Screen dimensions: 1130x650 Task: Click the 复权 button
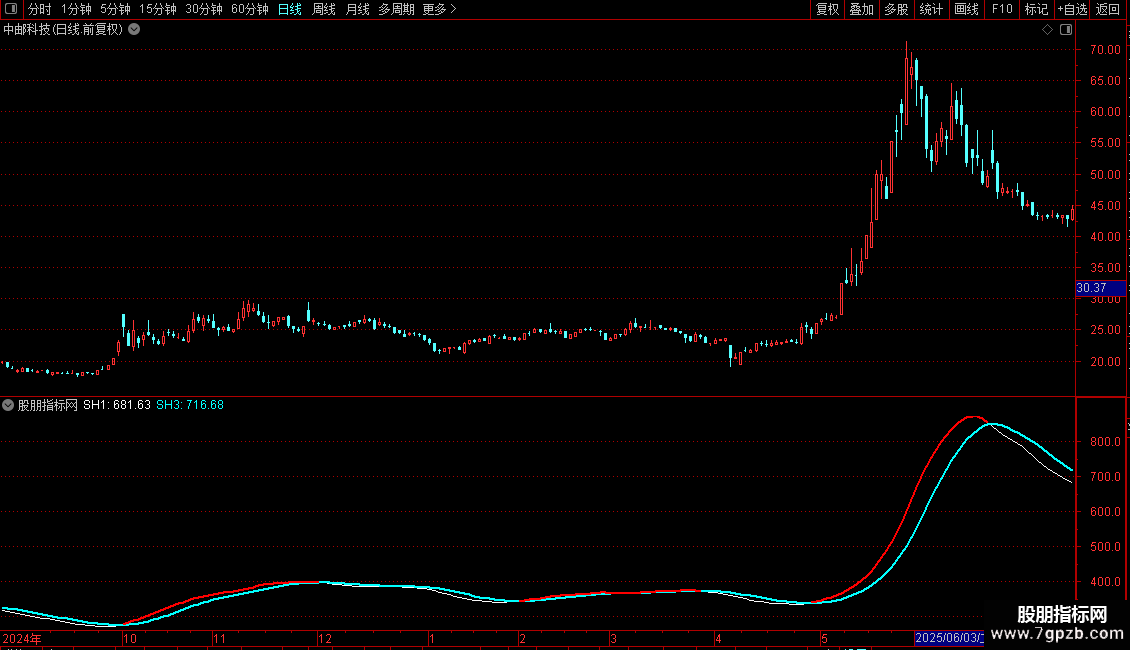coord(827,9)
